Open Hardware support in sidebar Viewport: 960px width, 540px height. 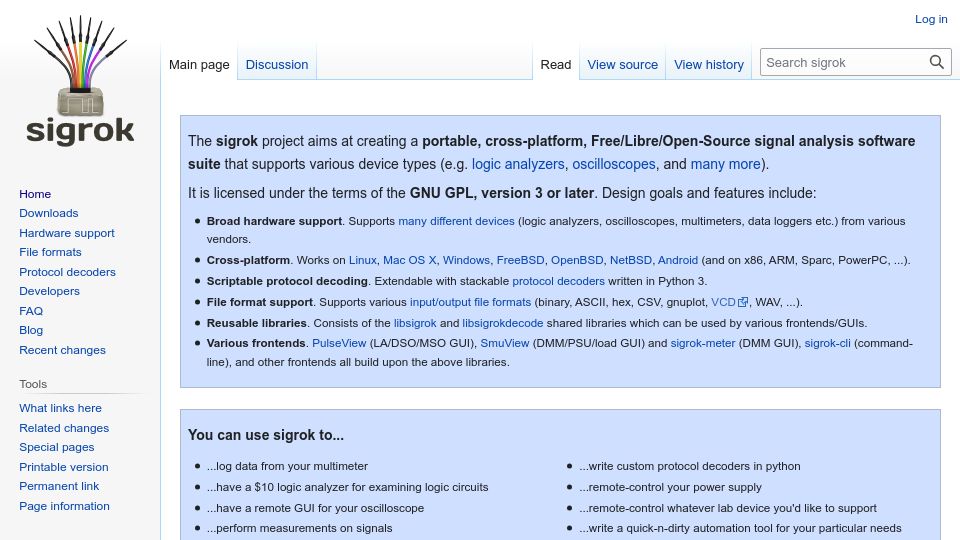[67, 233]
